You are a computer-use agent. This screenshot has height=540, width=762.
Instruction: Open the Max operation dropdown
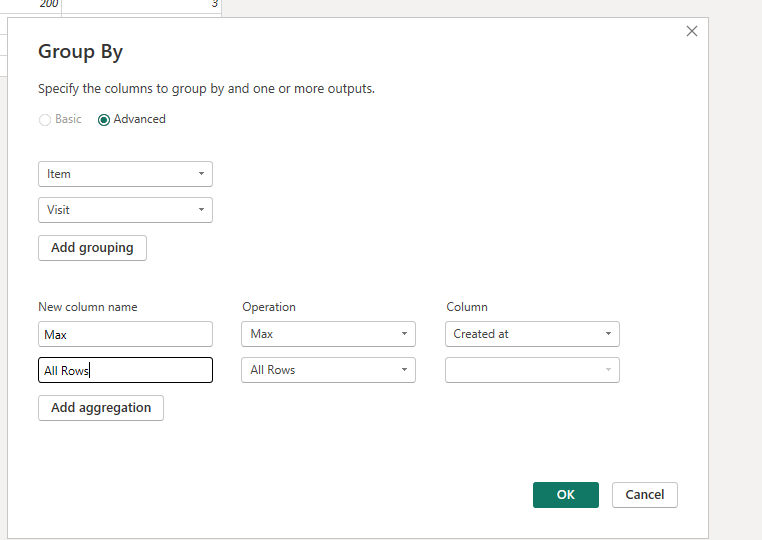[329, 334]
